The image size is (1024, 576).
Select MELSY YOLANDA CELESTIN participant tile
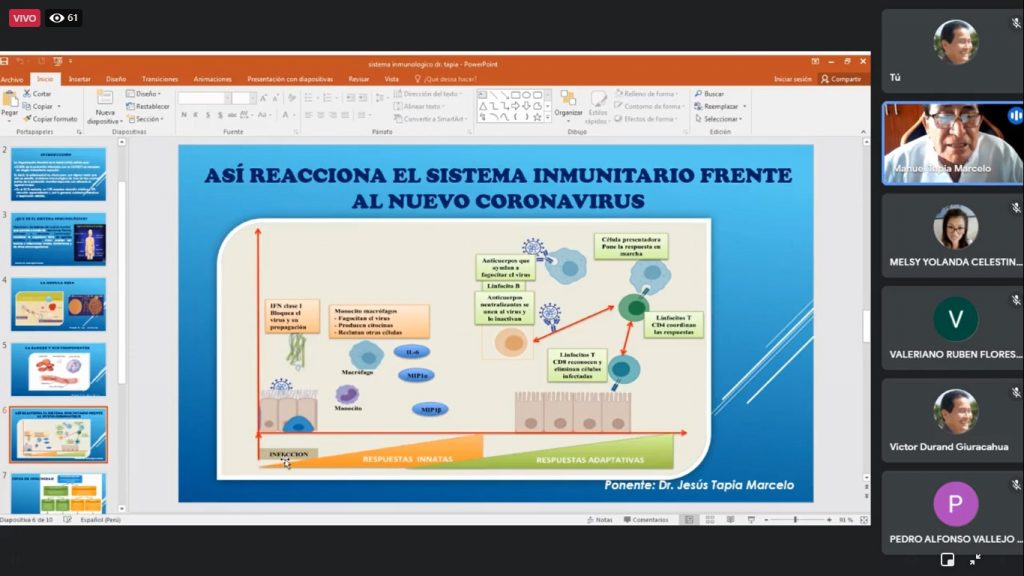(x=952, y=236)
